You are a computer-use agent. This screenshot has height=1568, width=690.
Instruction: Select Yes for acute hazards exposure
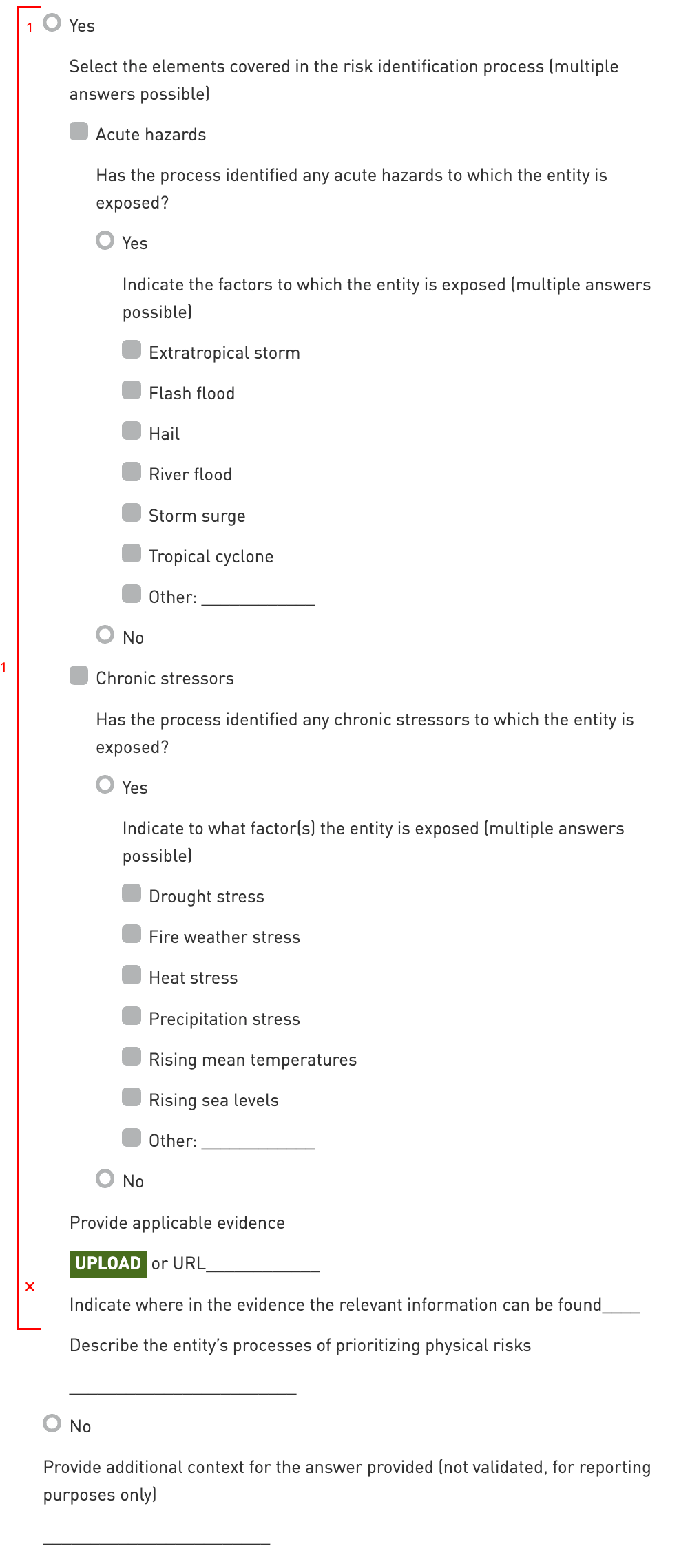[105, 240]
